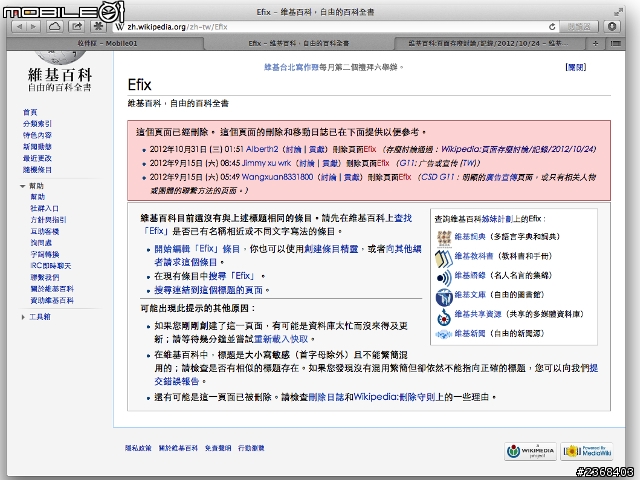
Task: Click 開始編輯「Efix」條目 link
Action: pos(197,249)
